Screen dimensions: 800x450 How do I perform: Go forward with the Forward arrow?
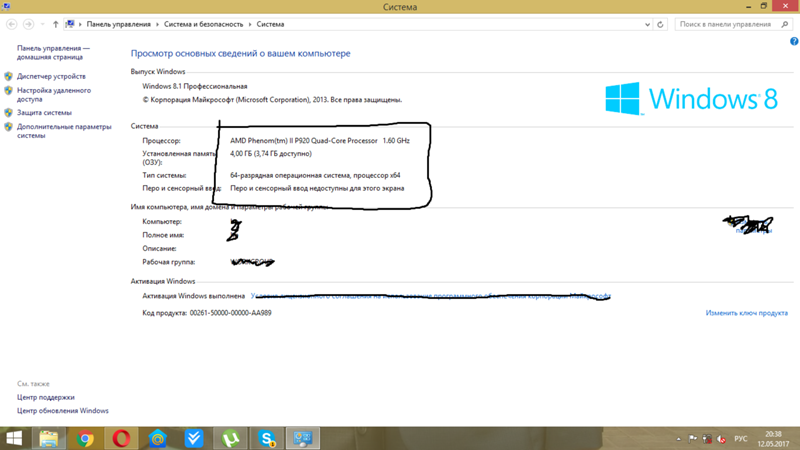coord(29,24)
